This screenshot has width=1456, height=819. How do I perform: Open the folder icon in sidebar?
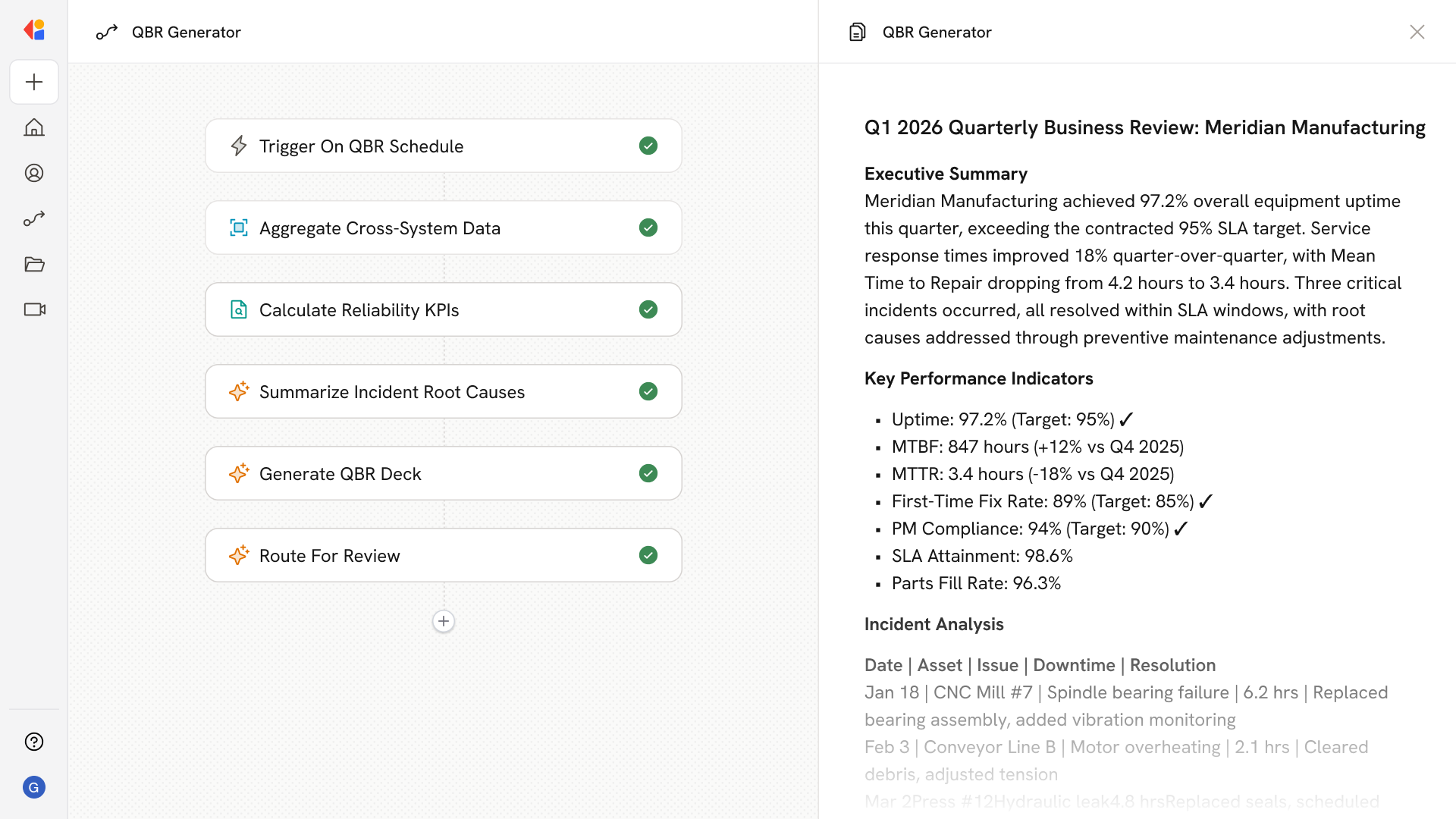click(x=34, y=264)
